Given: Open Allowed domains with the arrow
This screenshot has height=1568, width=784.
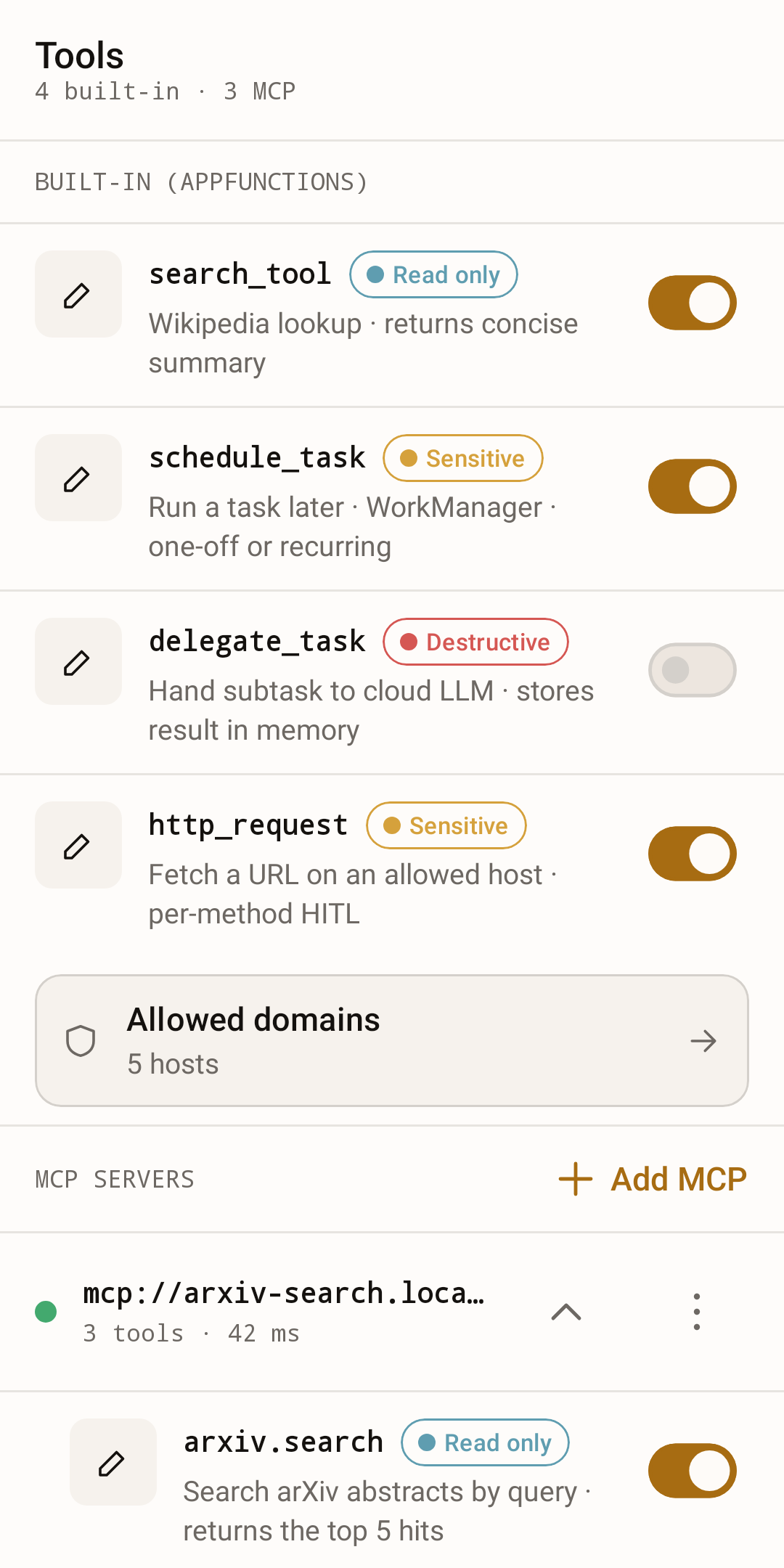Looking at the screenshot, I should (703, 1041).
